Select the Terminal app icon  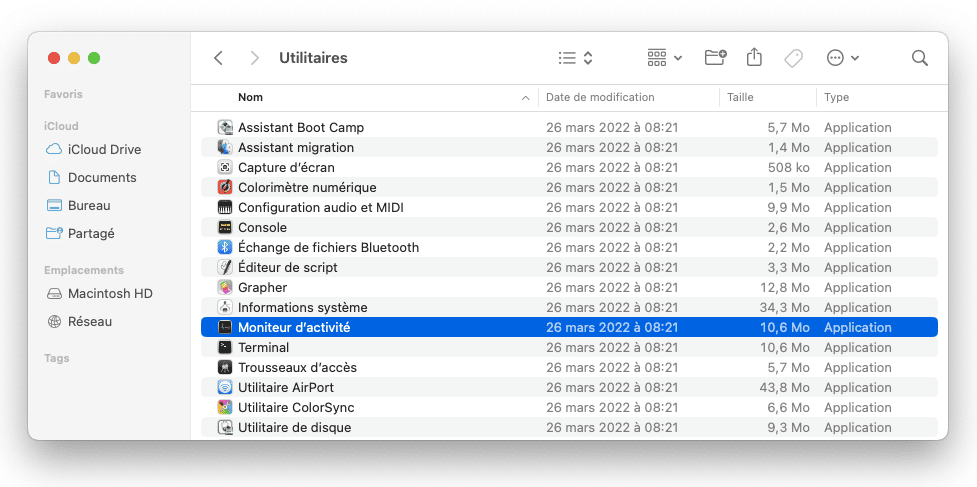(x=225, y=348)
